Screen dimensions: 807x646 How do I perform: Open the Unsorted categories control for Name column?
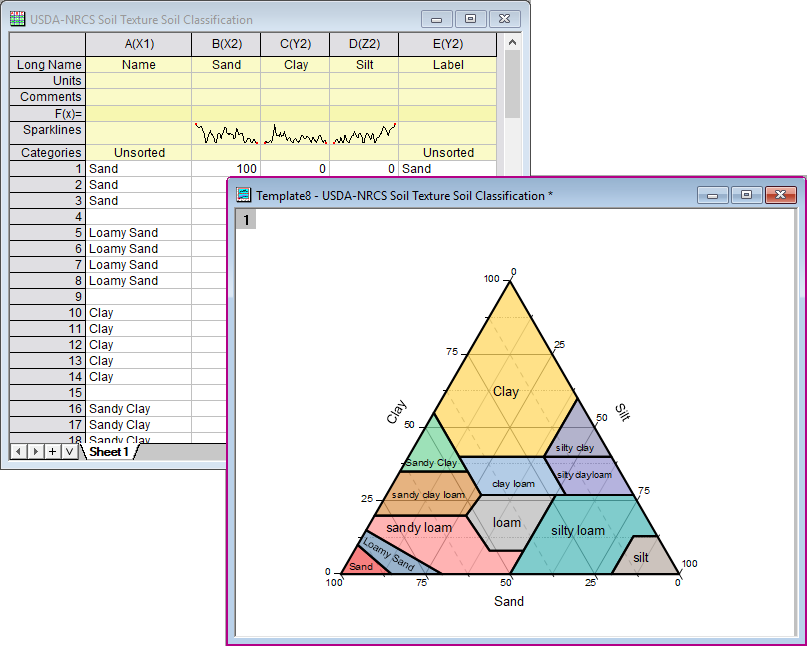pyautogui.click(x=138, y=151)
